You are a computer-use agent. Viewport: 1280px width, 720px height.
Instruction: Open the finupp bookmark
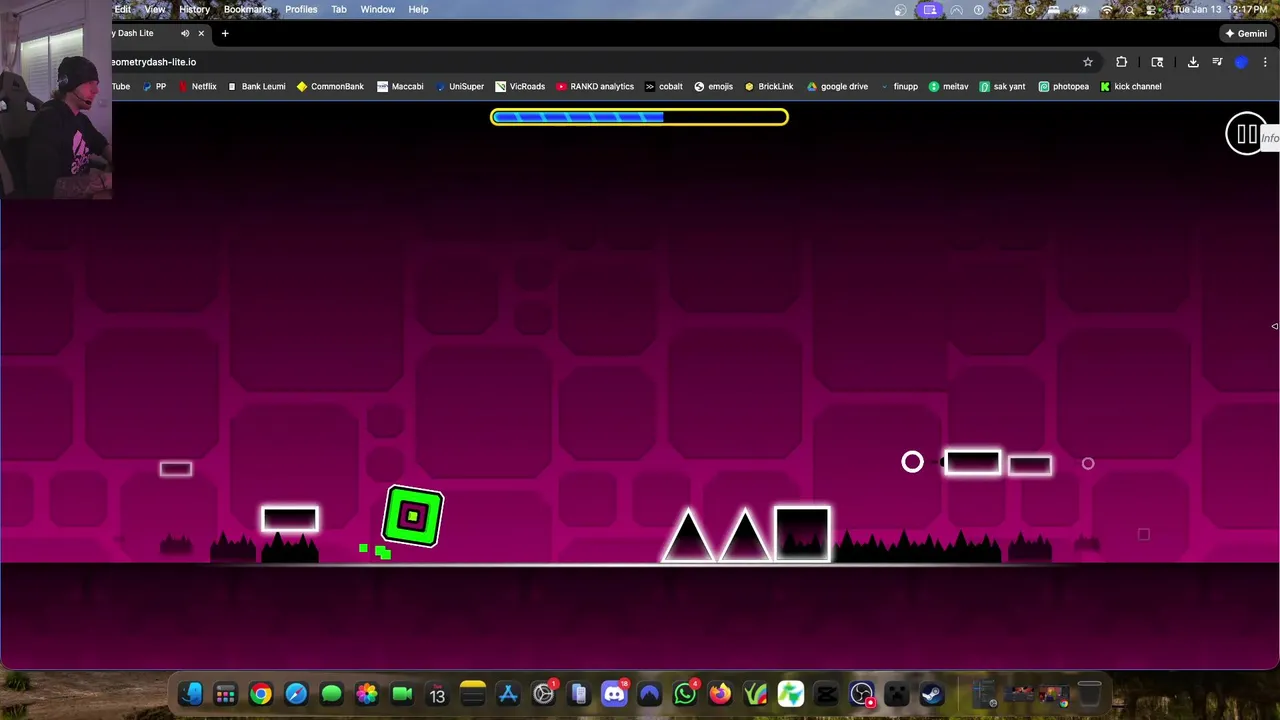[x=899, y=86]
